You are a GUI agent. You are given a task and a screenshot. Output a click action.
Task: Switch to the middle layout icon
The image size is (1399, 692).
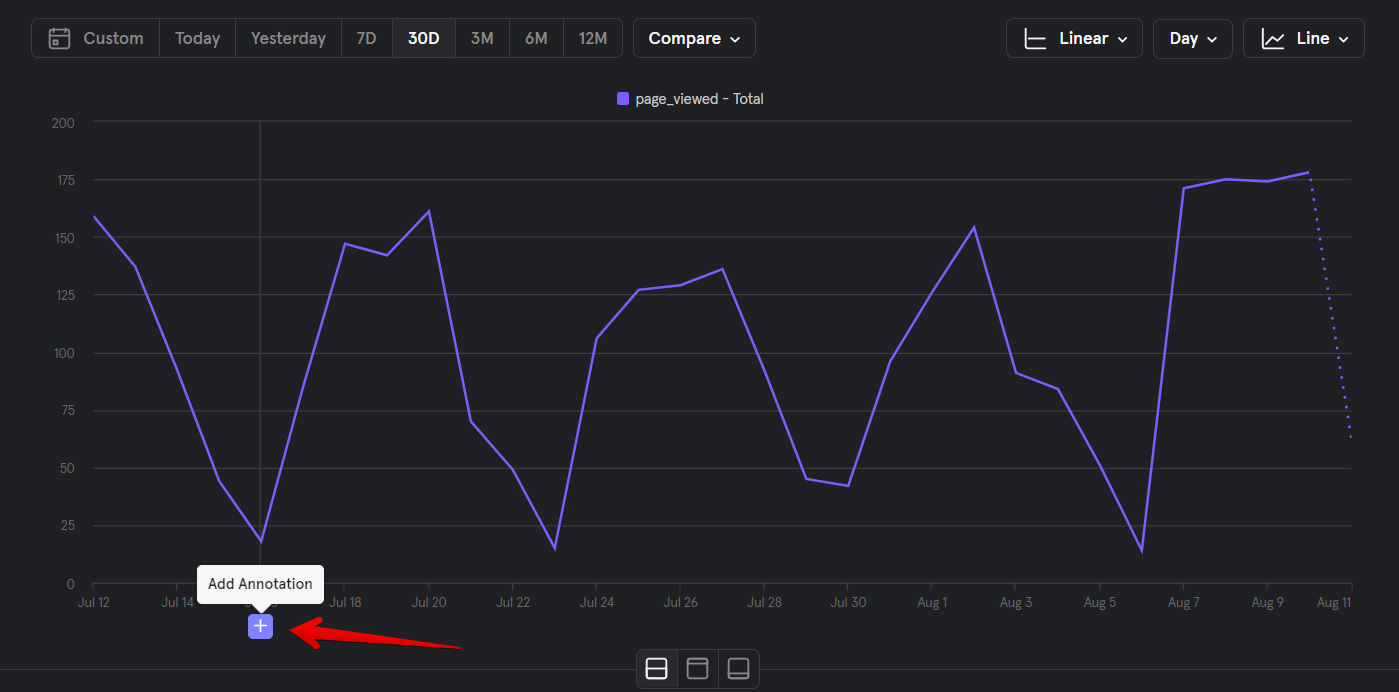click(x=698, y=668)
